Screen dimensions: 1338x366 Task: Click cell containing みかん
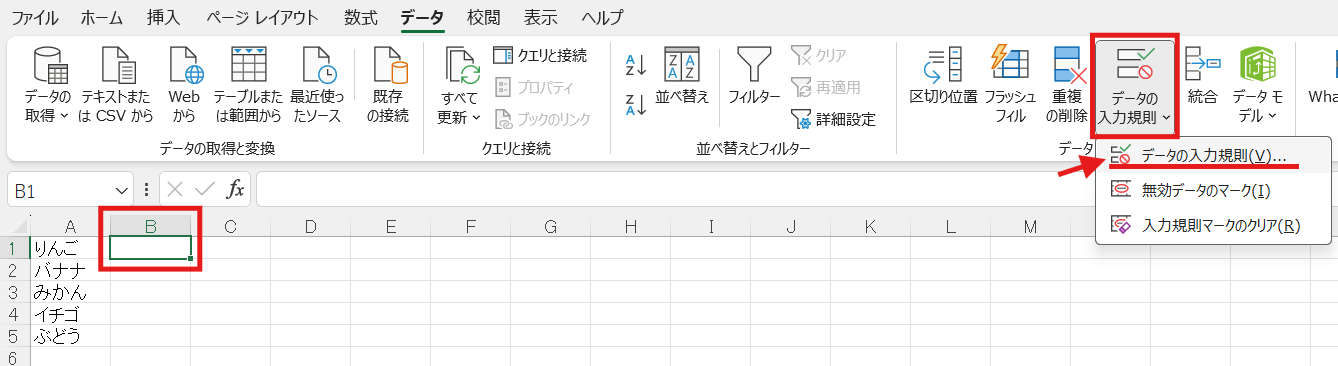coord(70,292)
